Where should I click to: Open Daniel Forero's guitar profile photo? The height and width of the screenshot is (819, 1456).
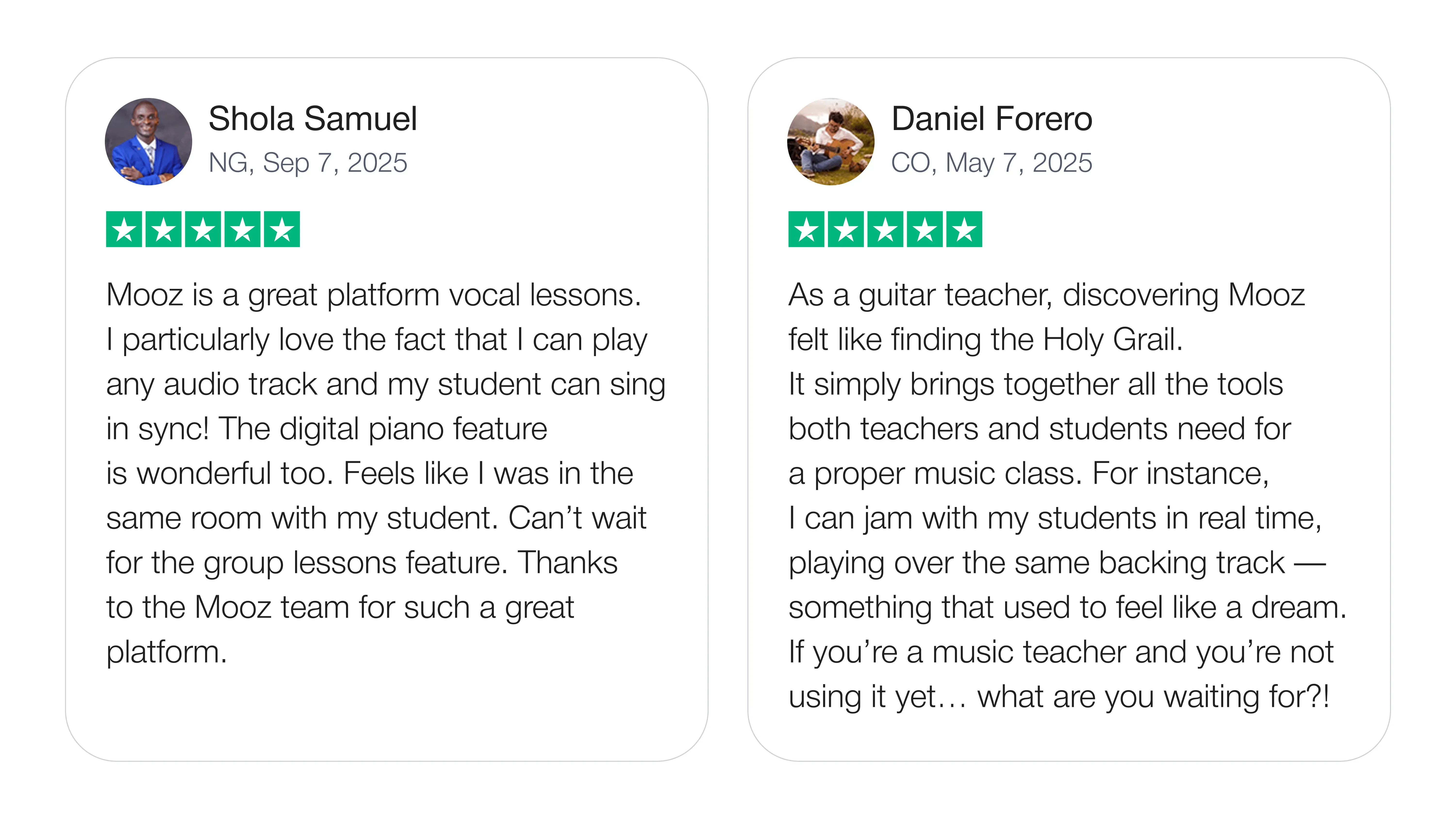830,141
